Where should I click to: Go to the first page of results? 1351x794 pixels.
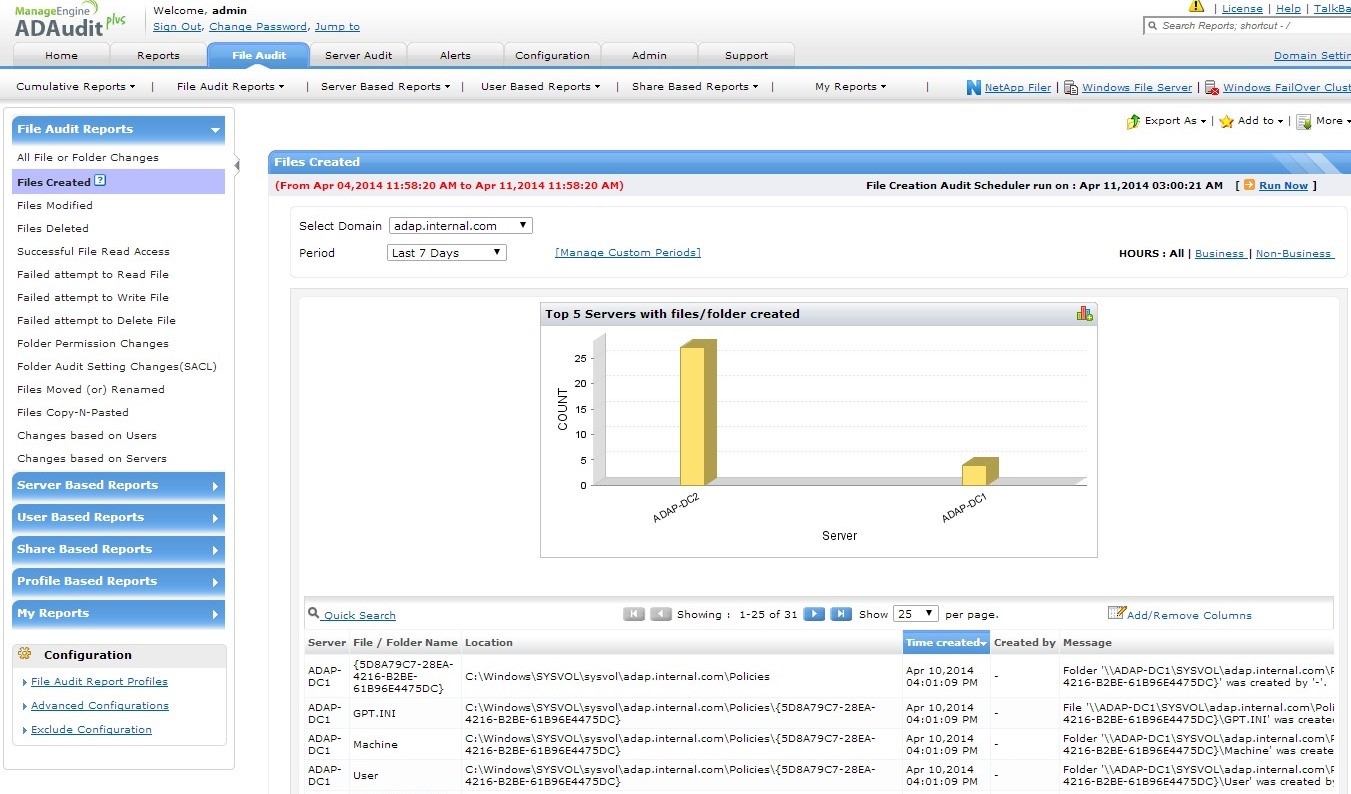point(634,614)
